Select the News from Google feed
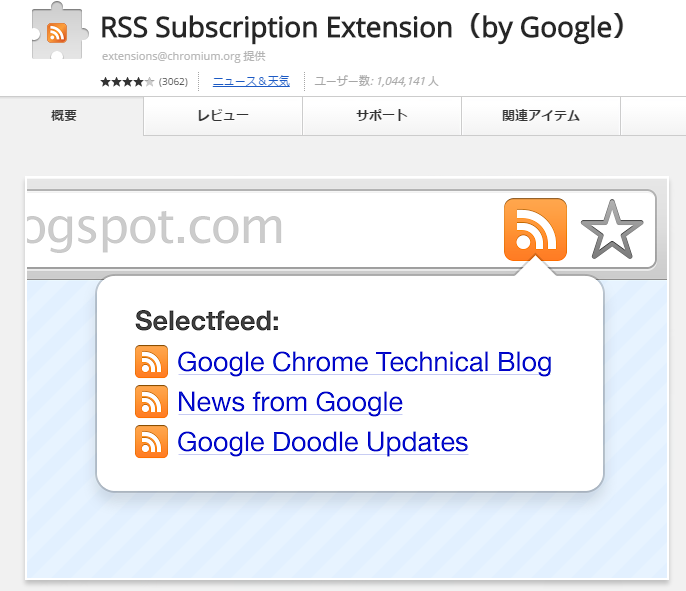 pos(290,402)
